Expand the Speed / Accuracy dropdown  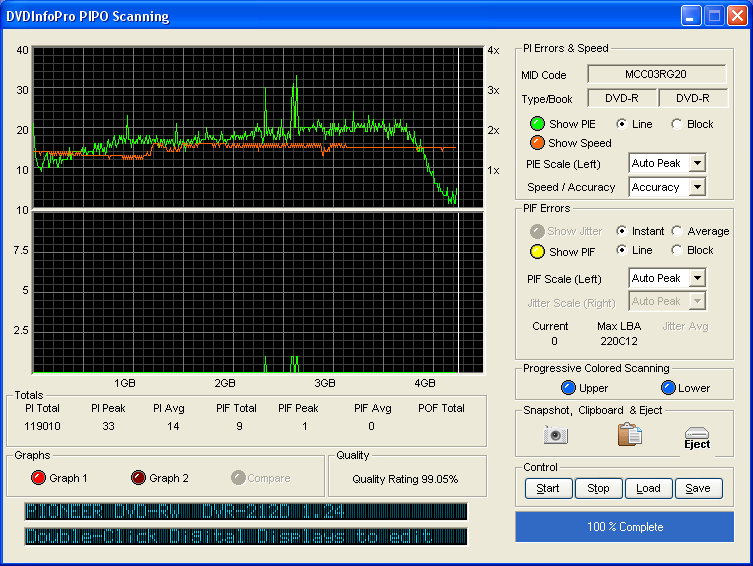click(x=697, y=187)
